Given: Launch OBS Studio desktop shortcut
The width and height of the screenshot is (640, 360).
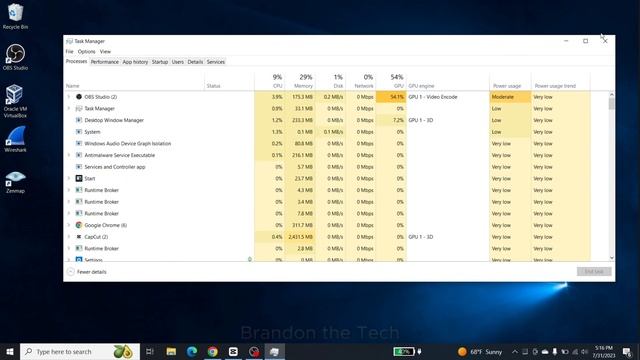Looking at the screenshot, I should click(x=15, y=57).
